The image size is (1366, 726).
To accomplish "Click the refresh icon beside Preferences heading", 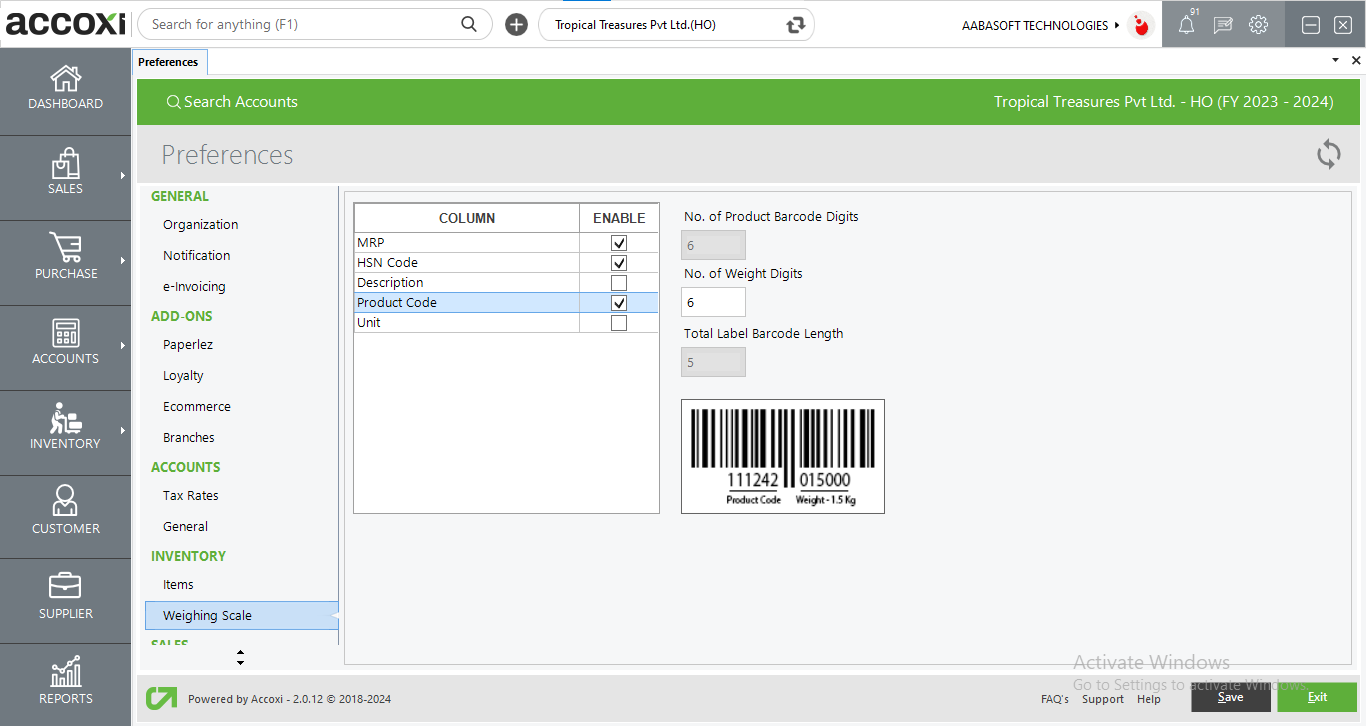I will (1328, 154).
